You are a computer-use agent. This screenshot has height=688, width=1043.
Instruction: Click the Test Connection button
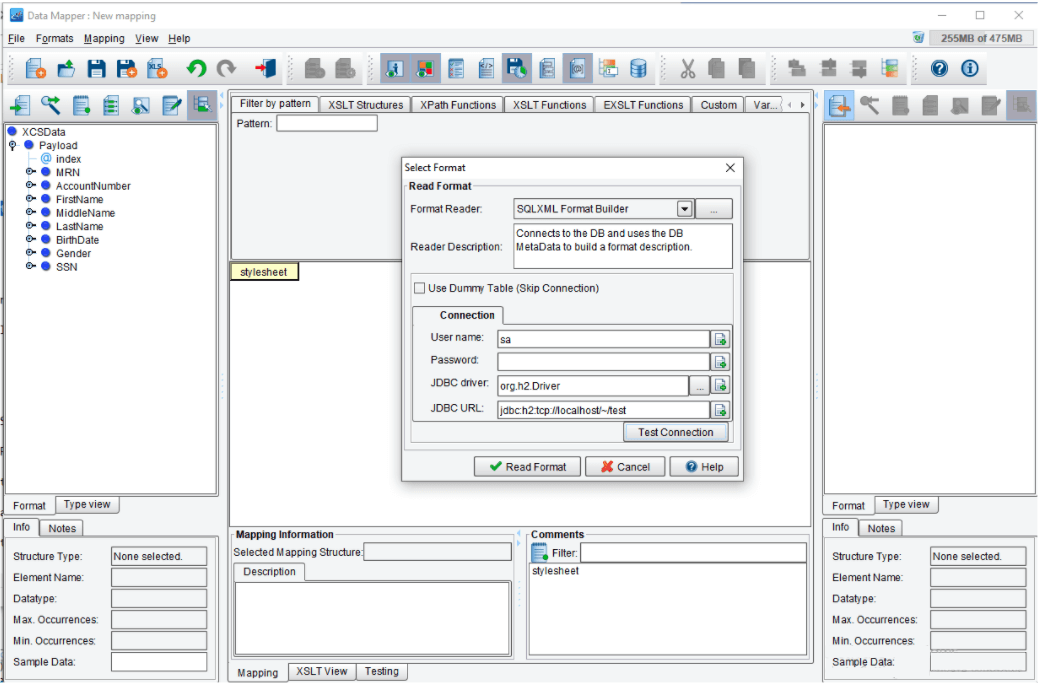click(x=676, y=433)
